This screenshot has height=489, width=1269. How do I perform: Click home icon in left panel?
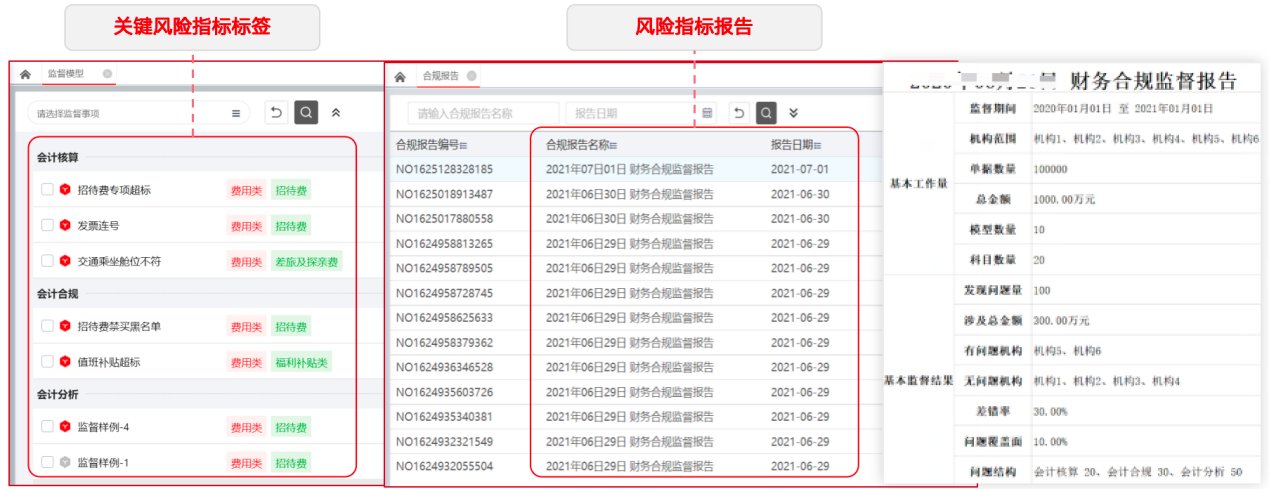(x=25, y=74)
